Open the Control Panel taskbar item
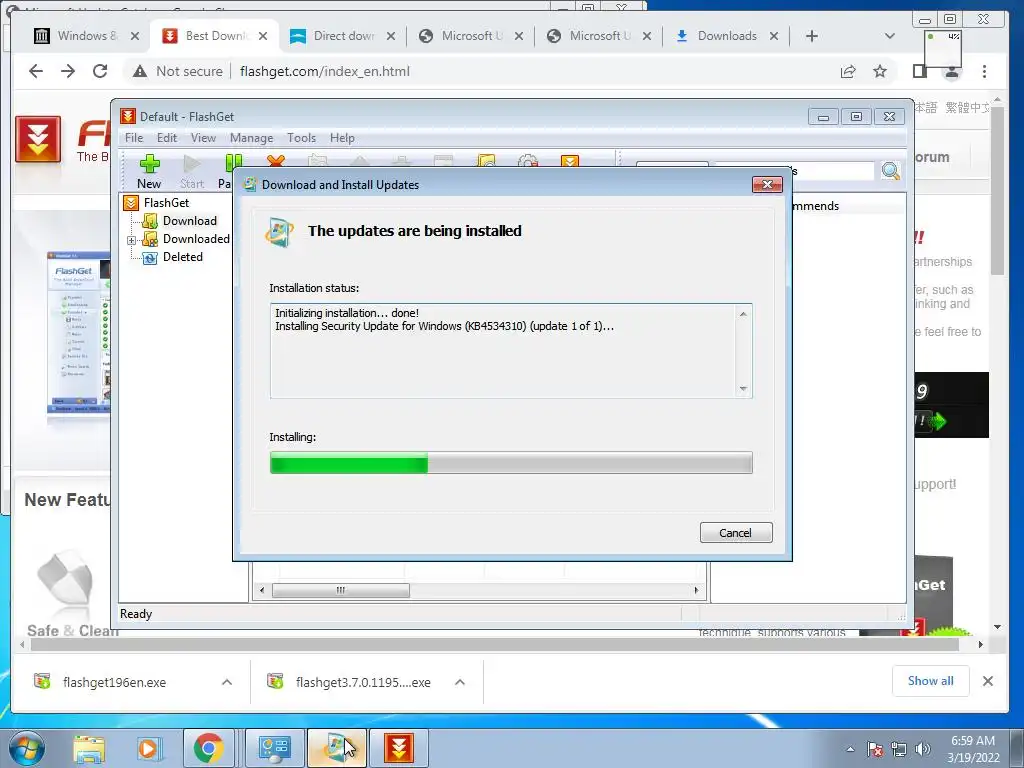 274,748
